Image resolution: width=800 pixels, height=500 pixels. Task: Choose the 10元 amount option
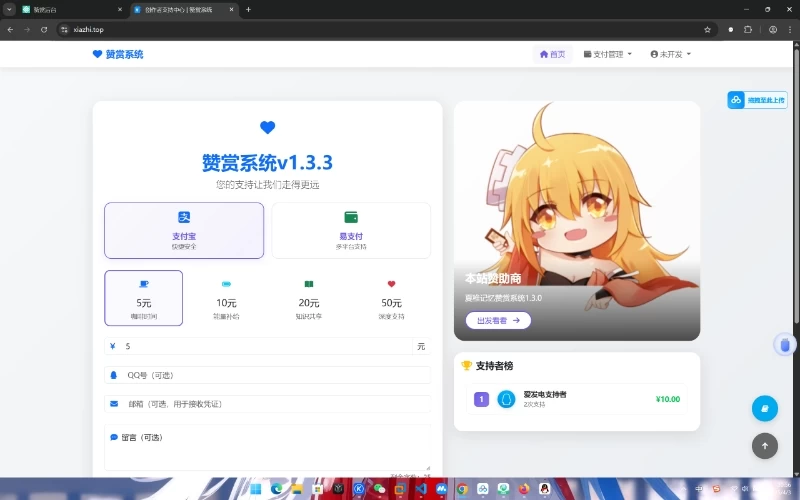coord(226,297)
